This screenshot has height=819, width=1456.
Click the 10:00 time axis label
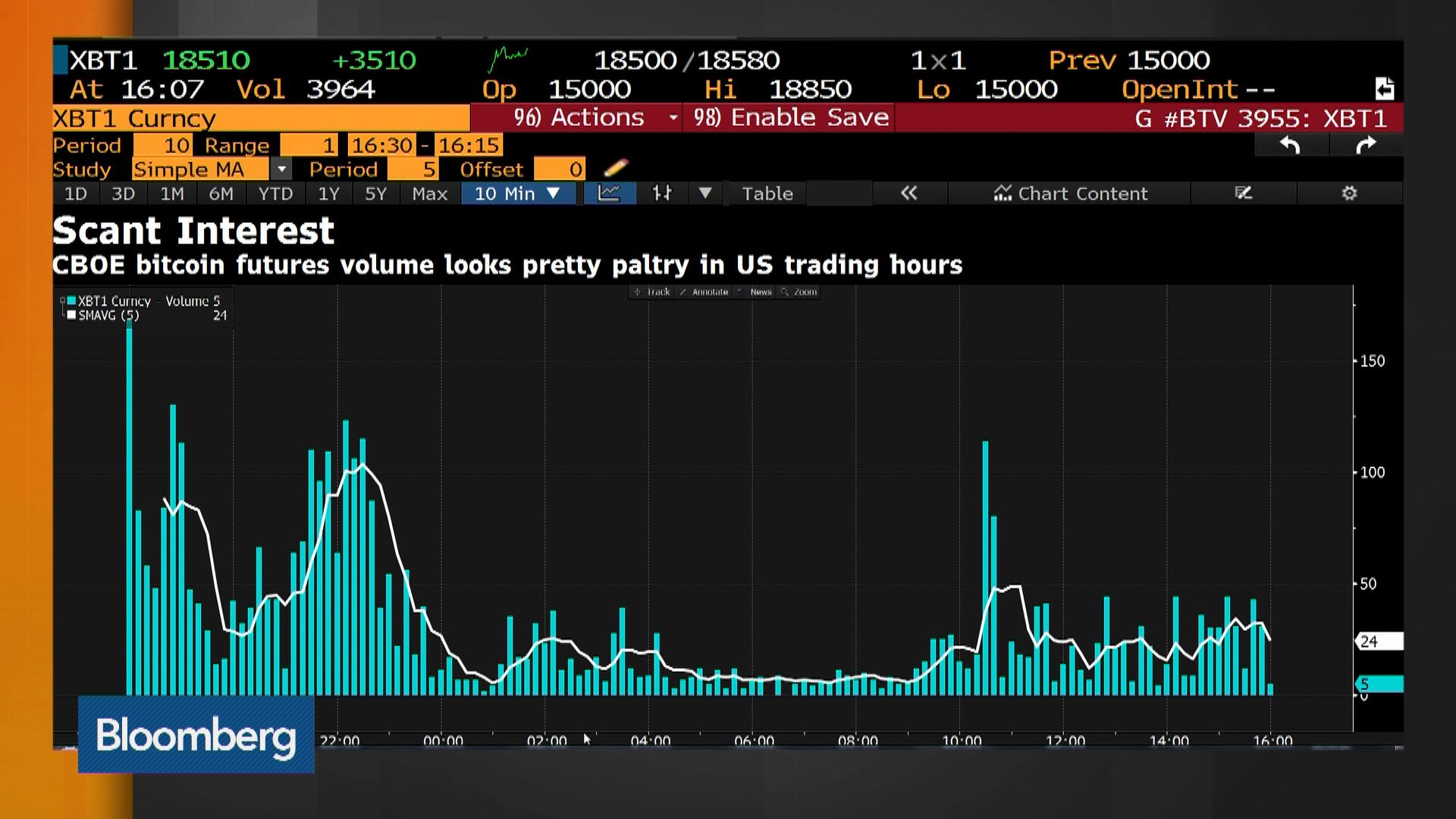tap(962, 741)
